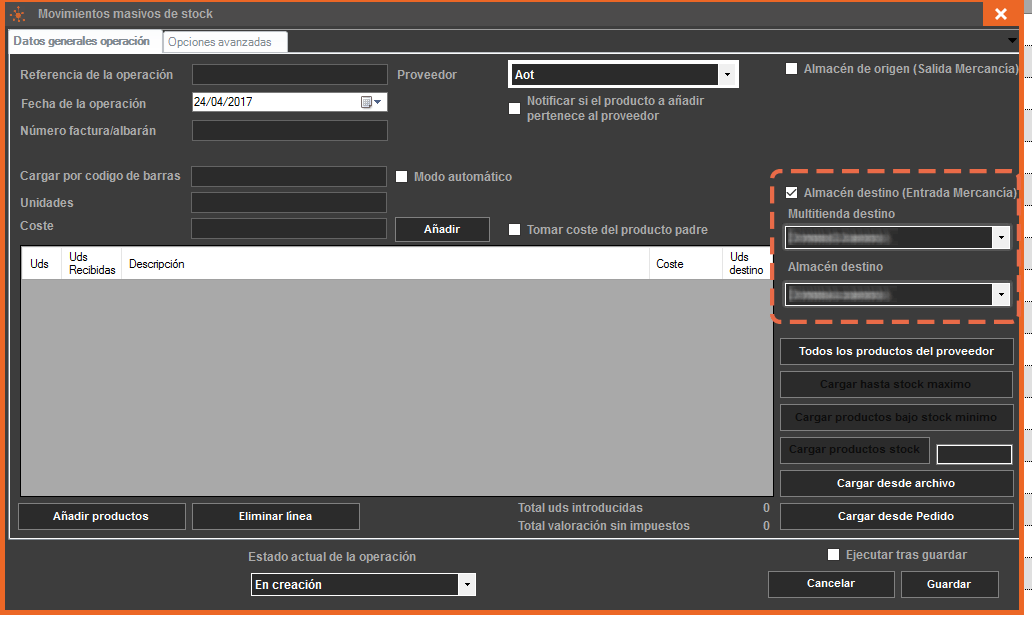Click the app logo in title bar

click(x=17, y=14)
